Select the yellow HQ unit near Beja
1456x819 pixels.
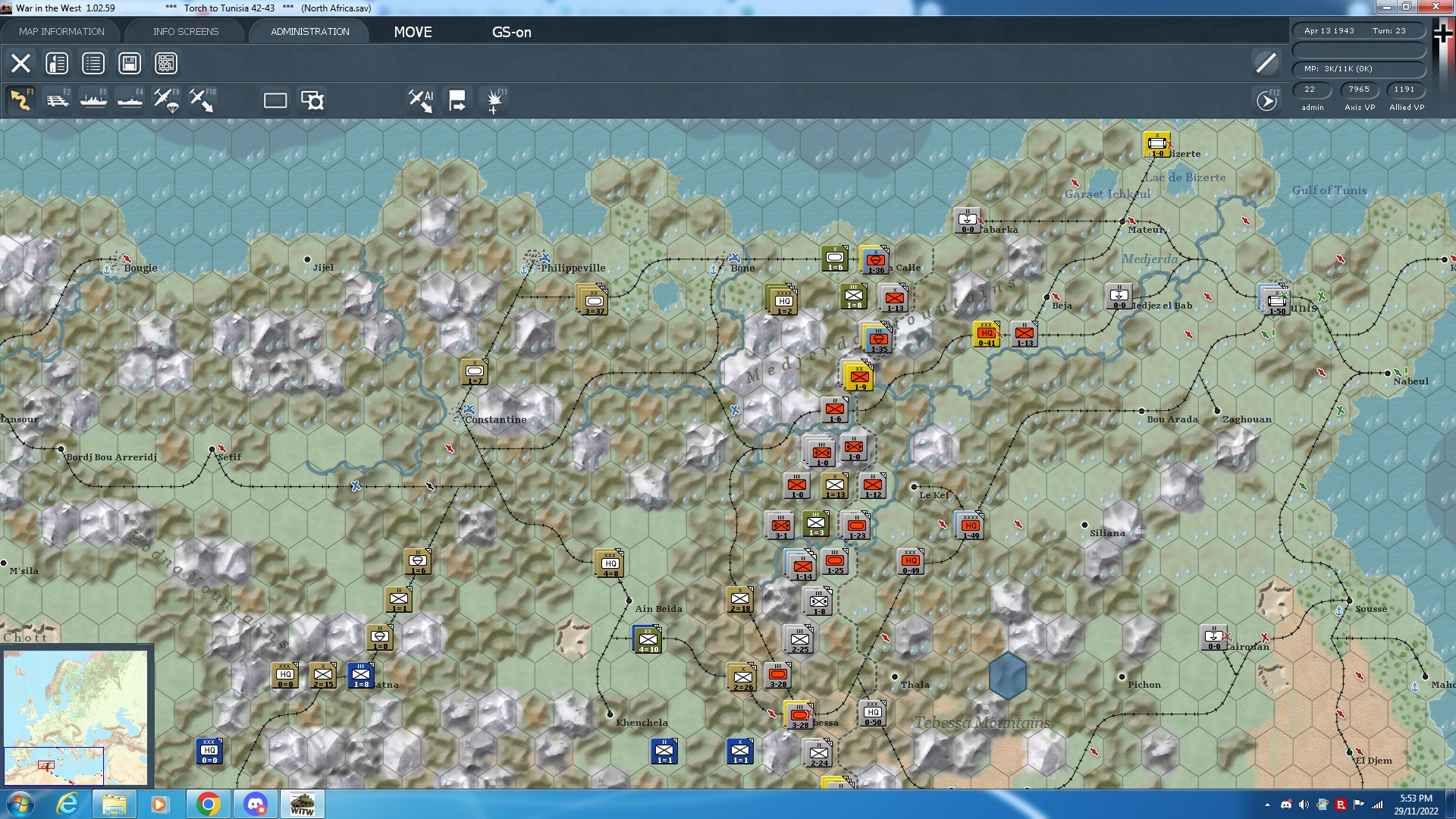986,334
